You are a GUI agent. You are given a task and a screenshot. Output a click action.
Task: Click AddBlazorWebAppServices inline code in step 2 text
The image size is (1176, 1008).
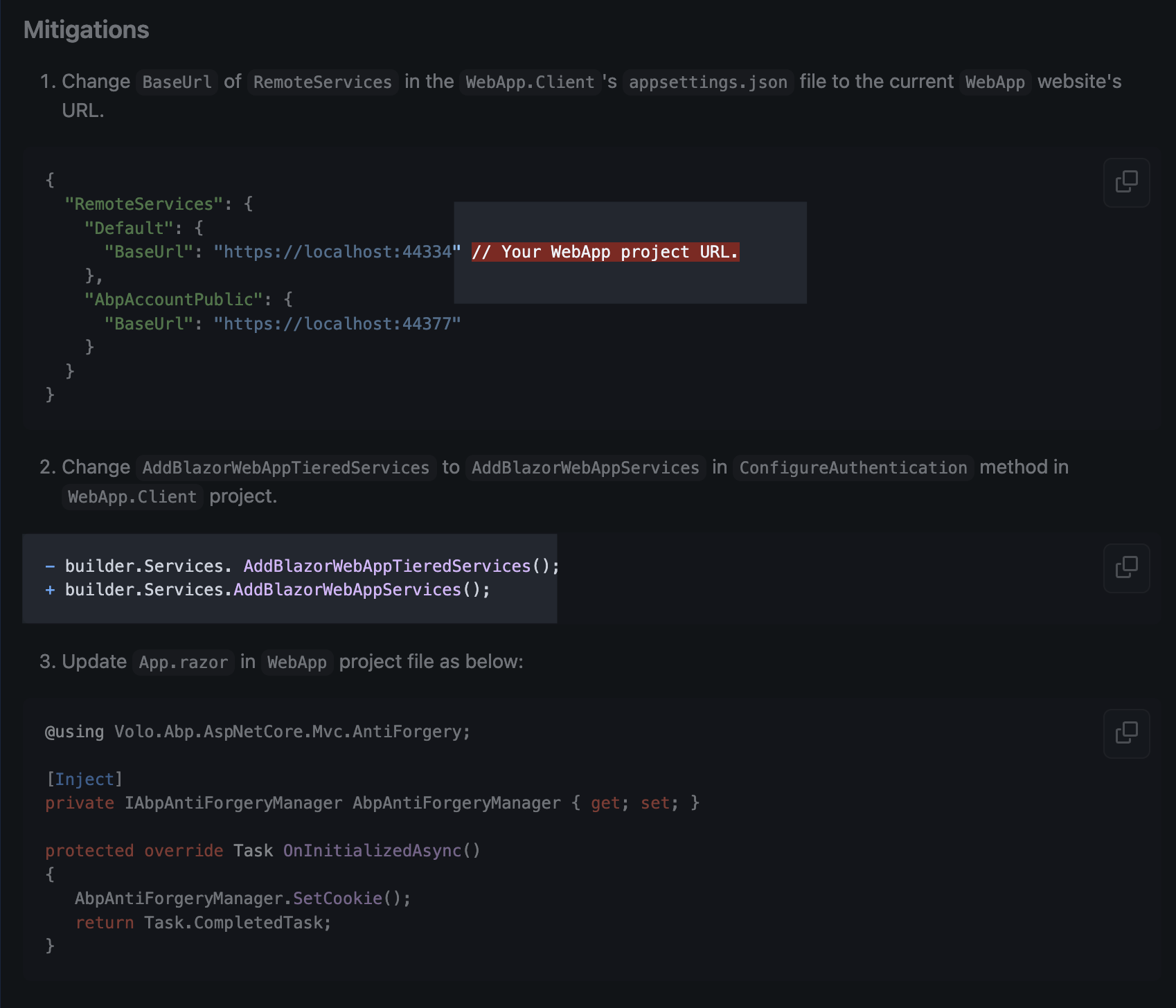tap(585, 468)
